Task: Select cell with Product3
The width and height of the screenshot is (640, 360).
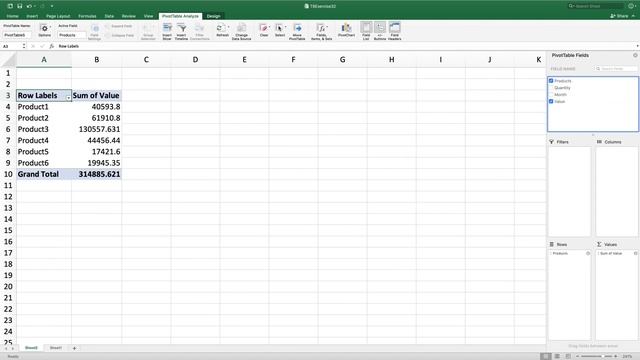Action: click(x=44, y=129)
